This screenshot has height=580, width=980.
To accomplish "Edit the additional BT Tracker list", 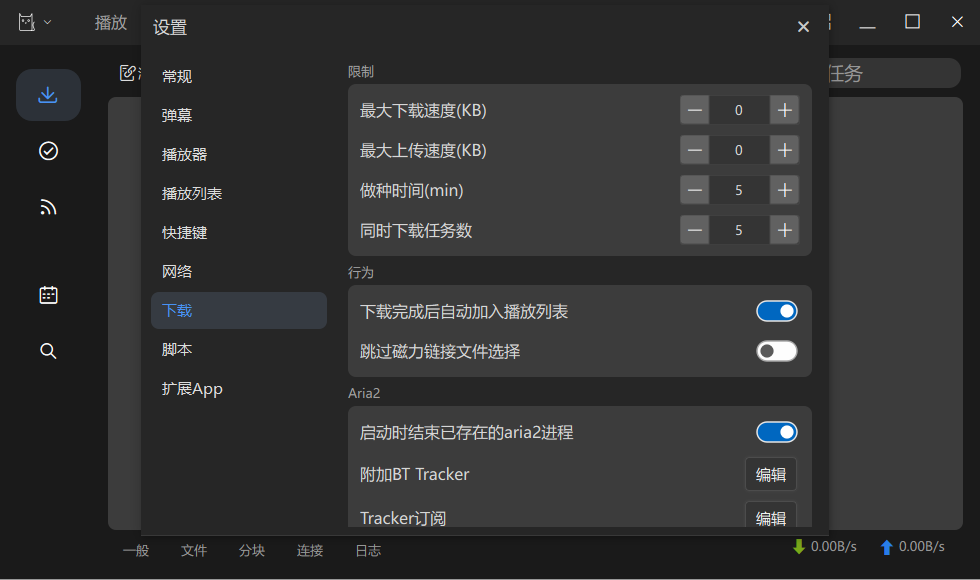I will [x=771, y=474].
